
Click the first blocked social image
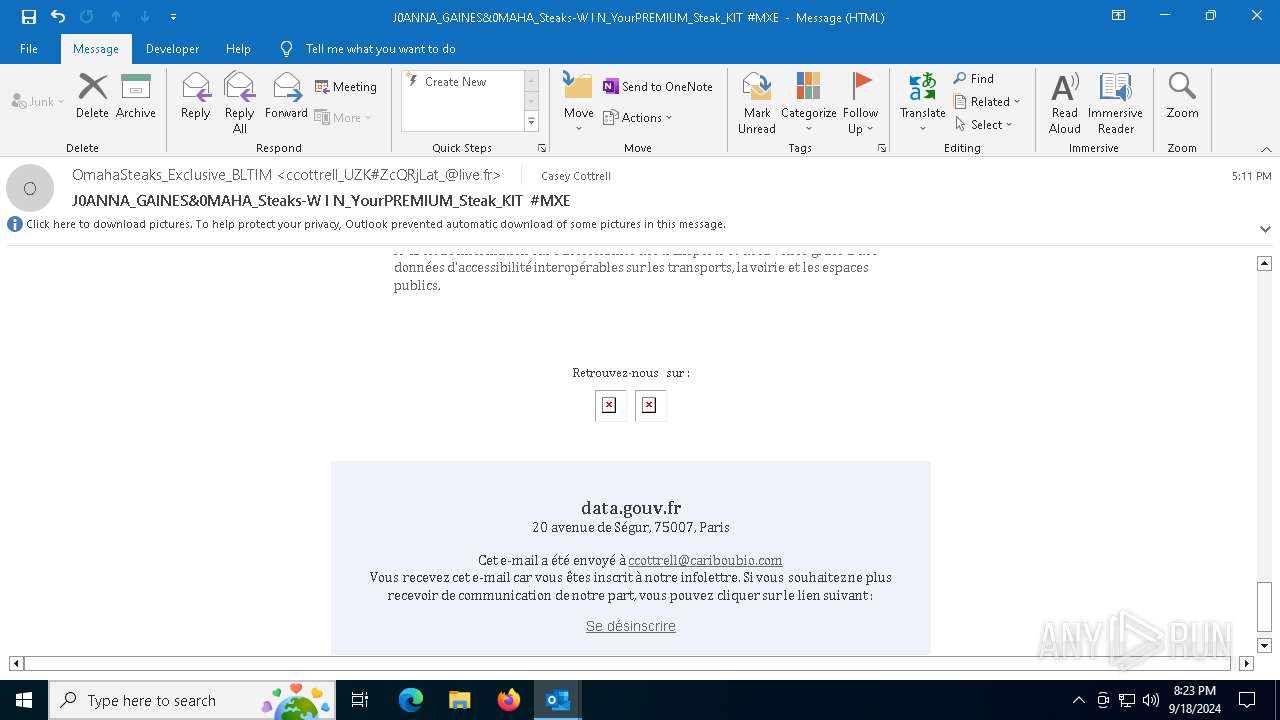click(x=610, y=405)
